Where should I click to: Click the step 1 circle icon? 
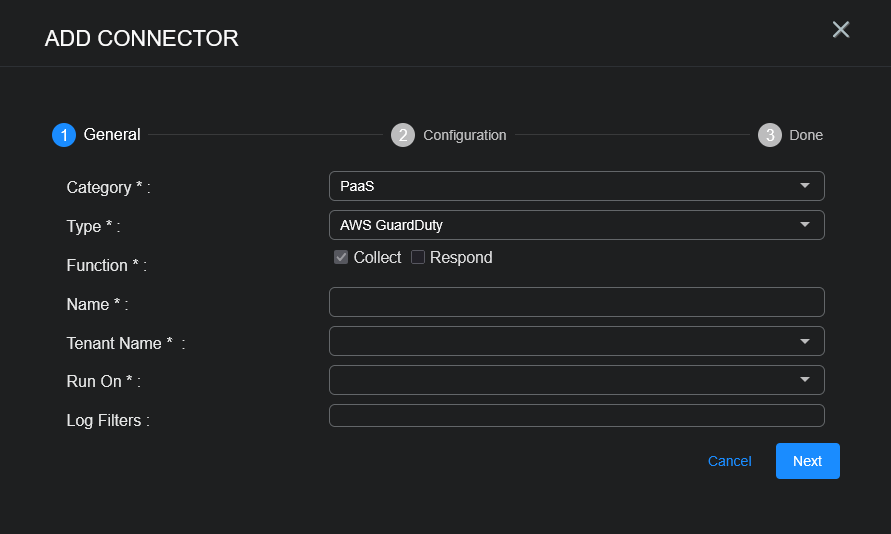tap(64, 135)
